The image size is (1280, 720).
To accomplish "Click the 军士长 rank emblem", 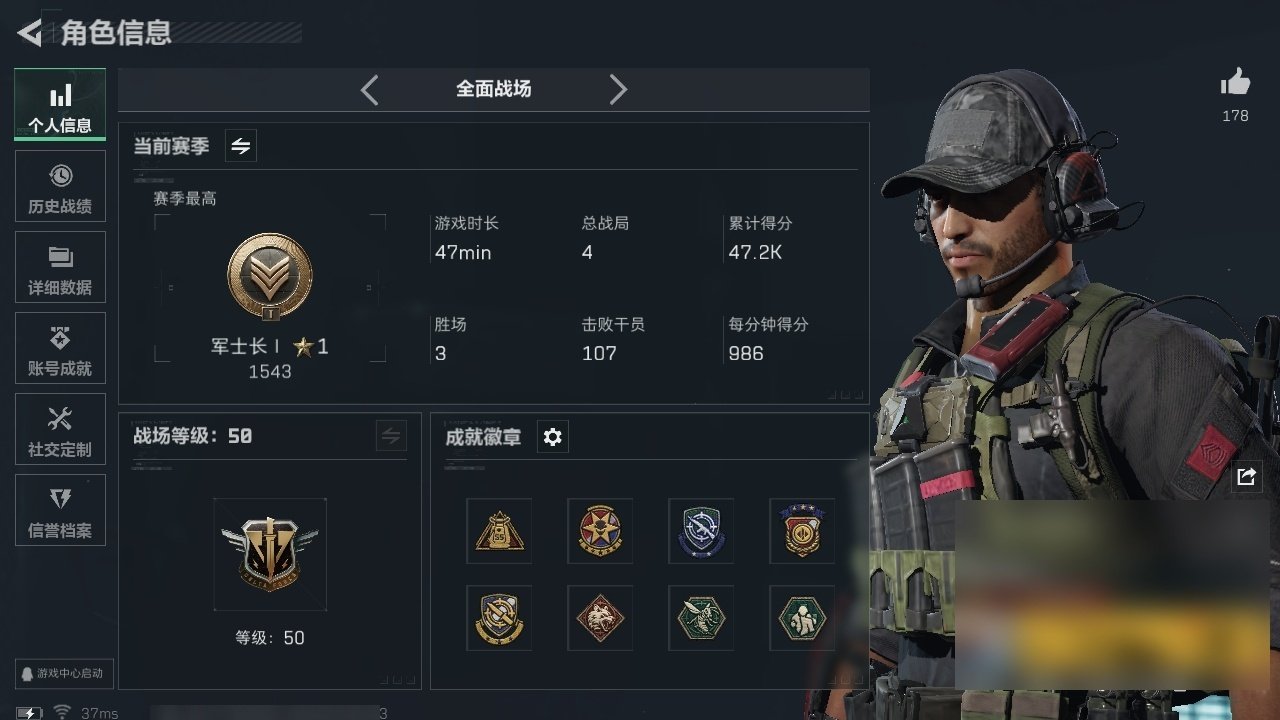I will pyautogui.click(x=270, y=277).
